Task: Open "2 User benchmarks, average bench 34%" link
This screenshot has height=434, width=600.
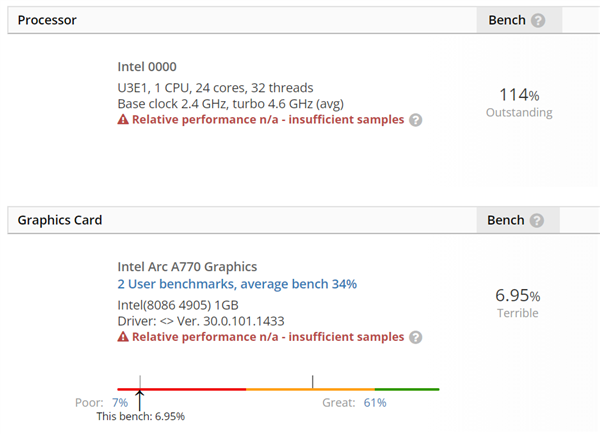Action: click(x=237, y=284)
